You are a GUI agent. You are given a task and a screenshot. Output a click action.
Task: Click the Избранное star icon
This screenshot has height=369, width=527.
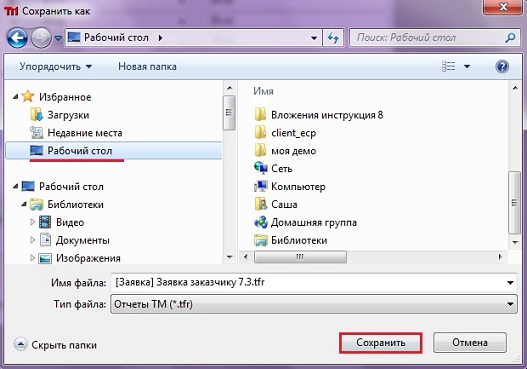tap(28, 97)
